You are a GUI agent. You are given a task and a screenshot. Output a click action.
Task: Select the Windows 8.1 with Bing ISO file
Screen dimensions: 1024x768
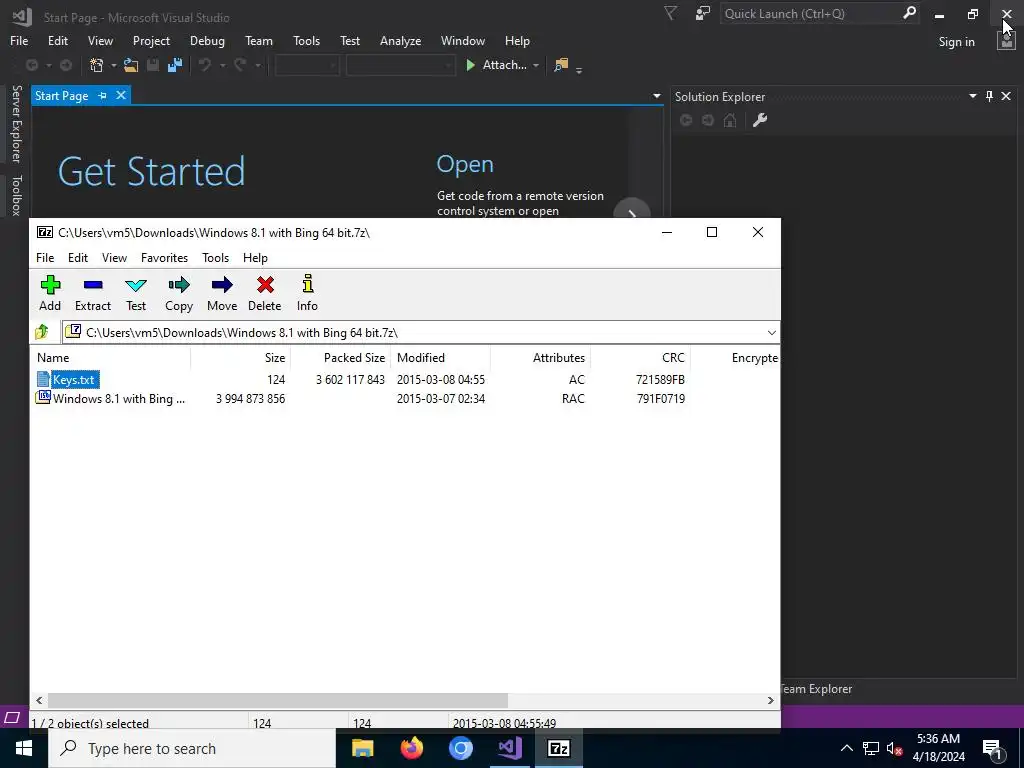pos(405,398)
